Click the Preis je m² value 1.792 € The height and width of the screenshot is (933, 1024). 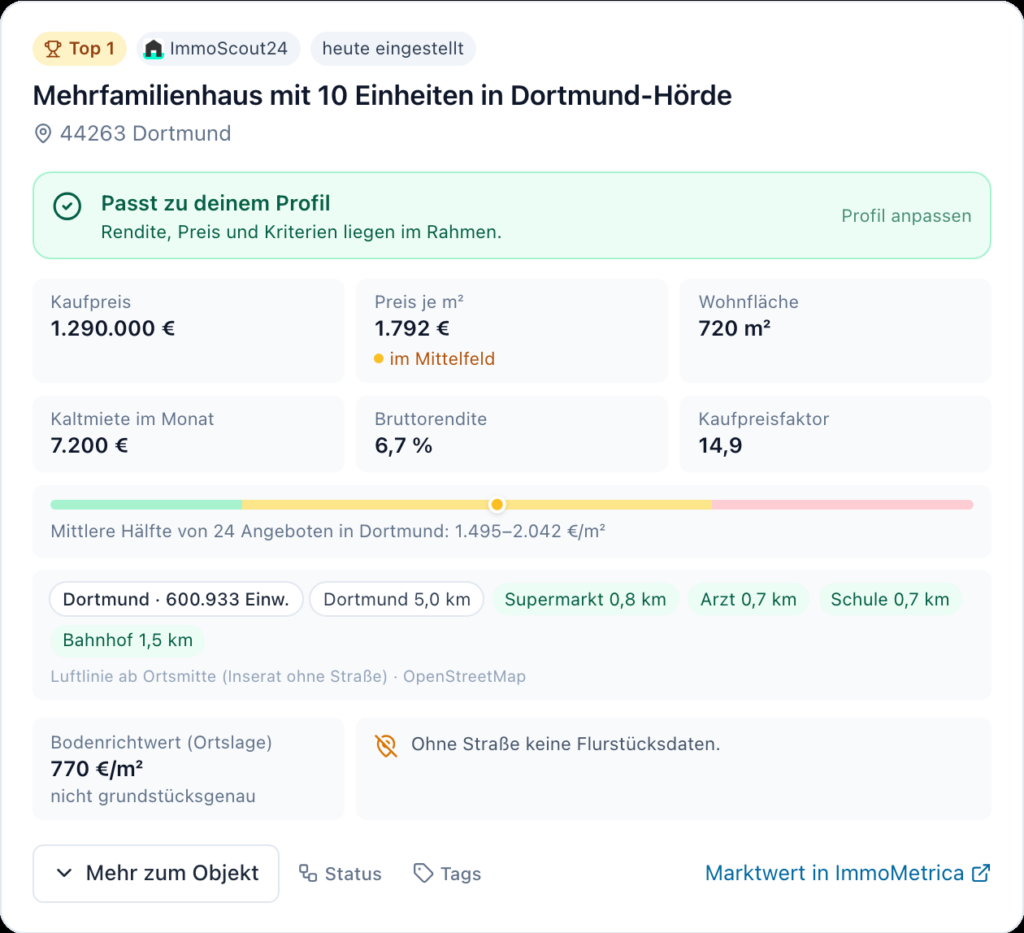(x=412, y=328)
